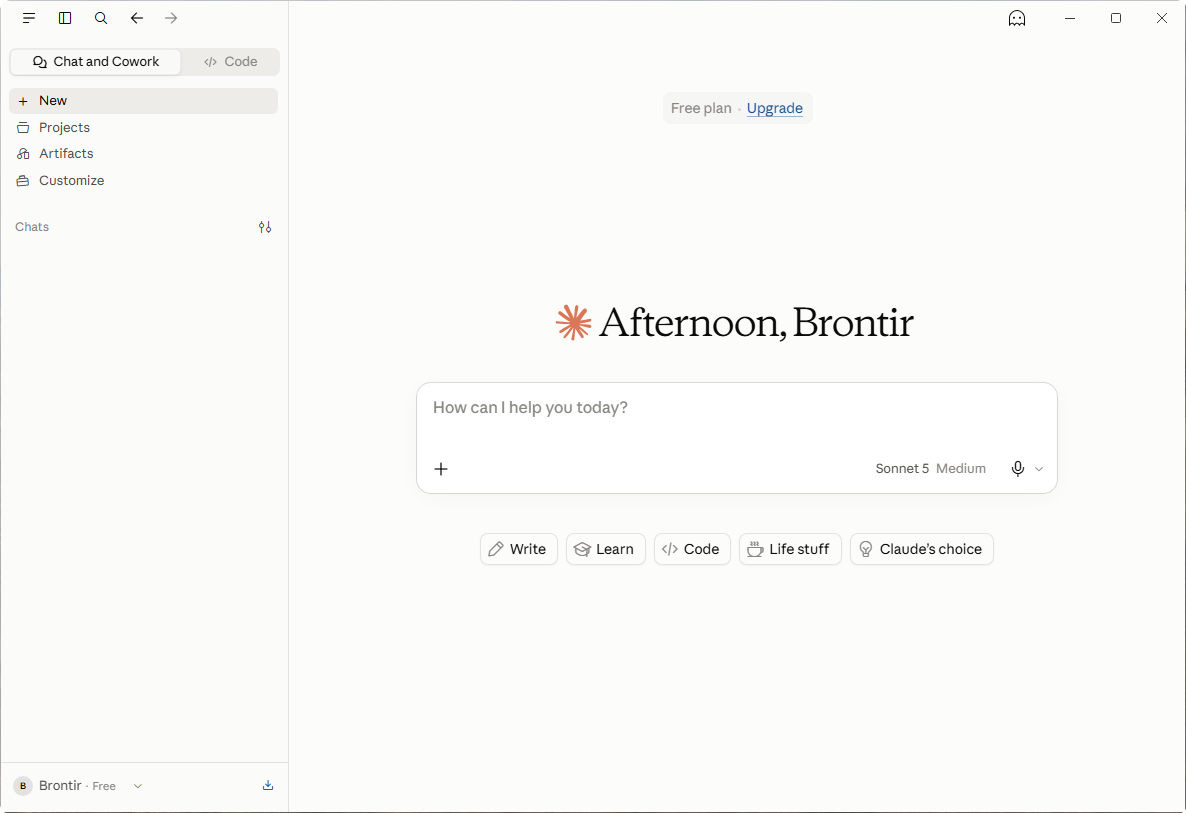Image resolution: width=1186 pixels, height=813 pixels.
Task: Go forward with the right arrow
Action: (172, 18)
